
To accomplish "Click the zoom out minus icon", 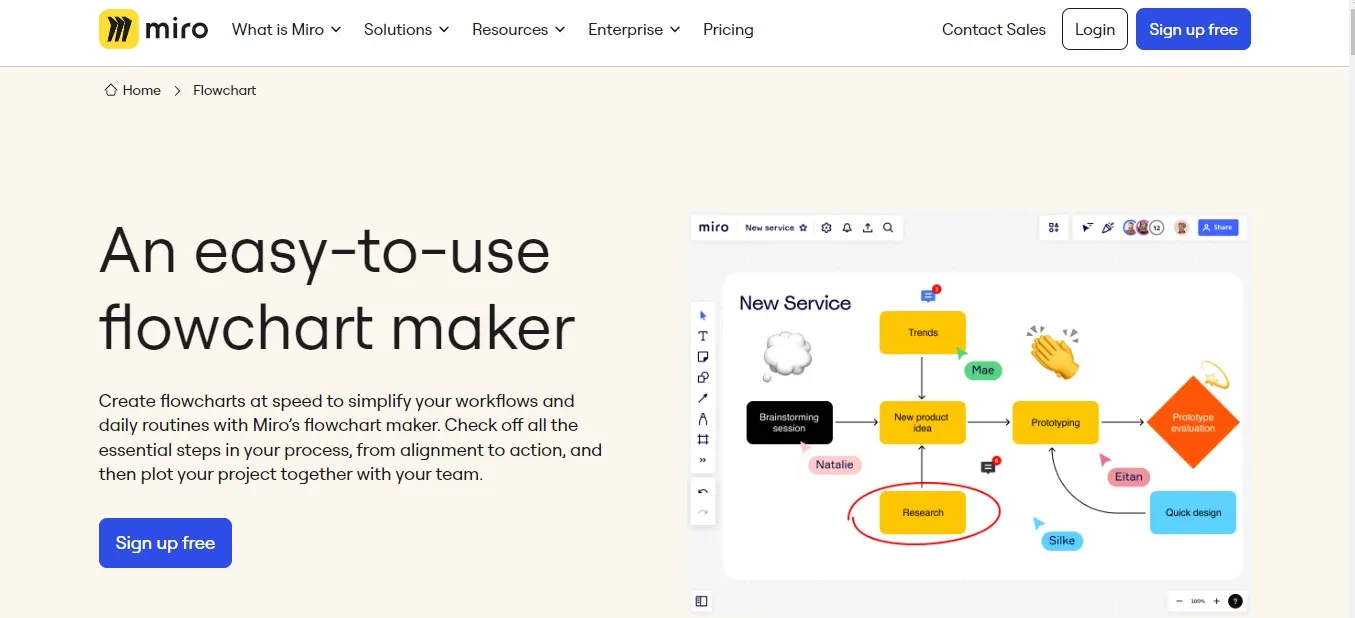I will [1178, 601].
